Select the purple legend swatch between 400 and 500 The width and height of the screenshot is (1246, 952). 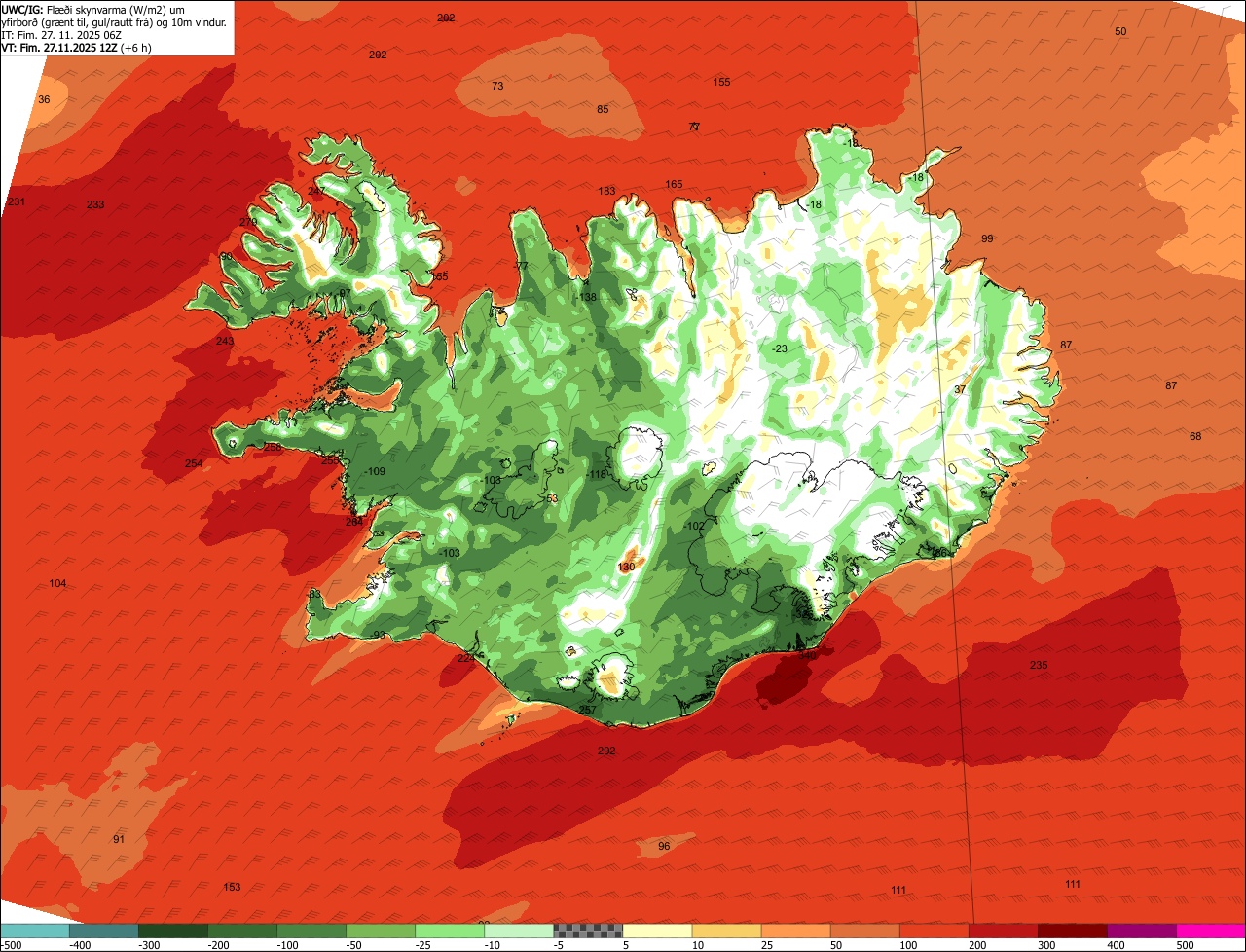[1141, 931]
